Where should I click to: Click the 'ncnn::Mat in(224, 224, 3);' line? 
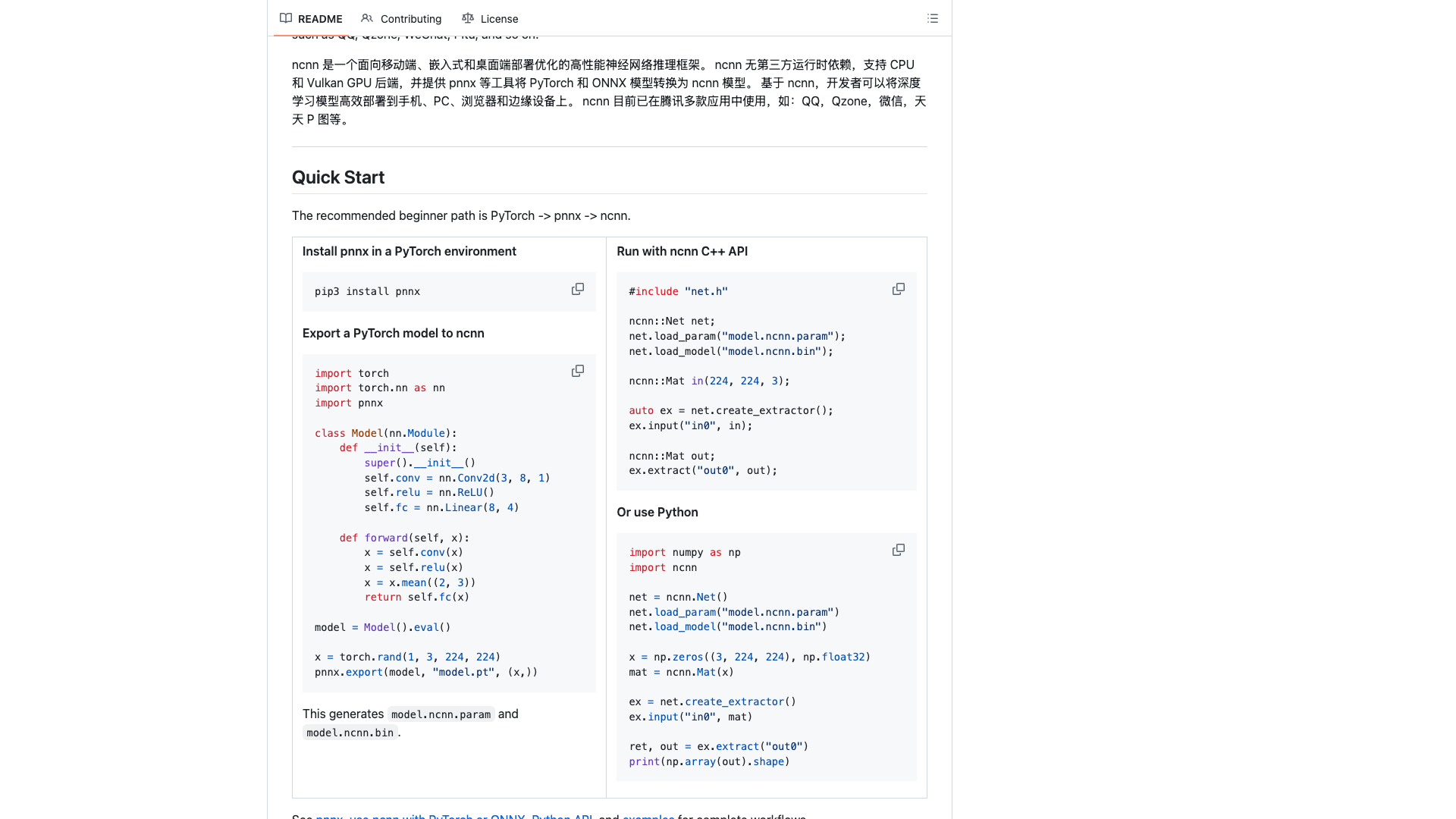click(x=709, y=381)
